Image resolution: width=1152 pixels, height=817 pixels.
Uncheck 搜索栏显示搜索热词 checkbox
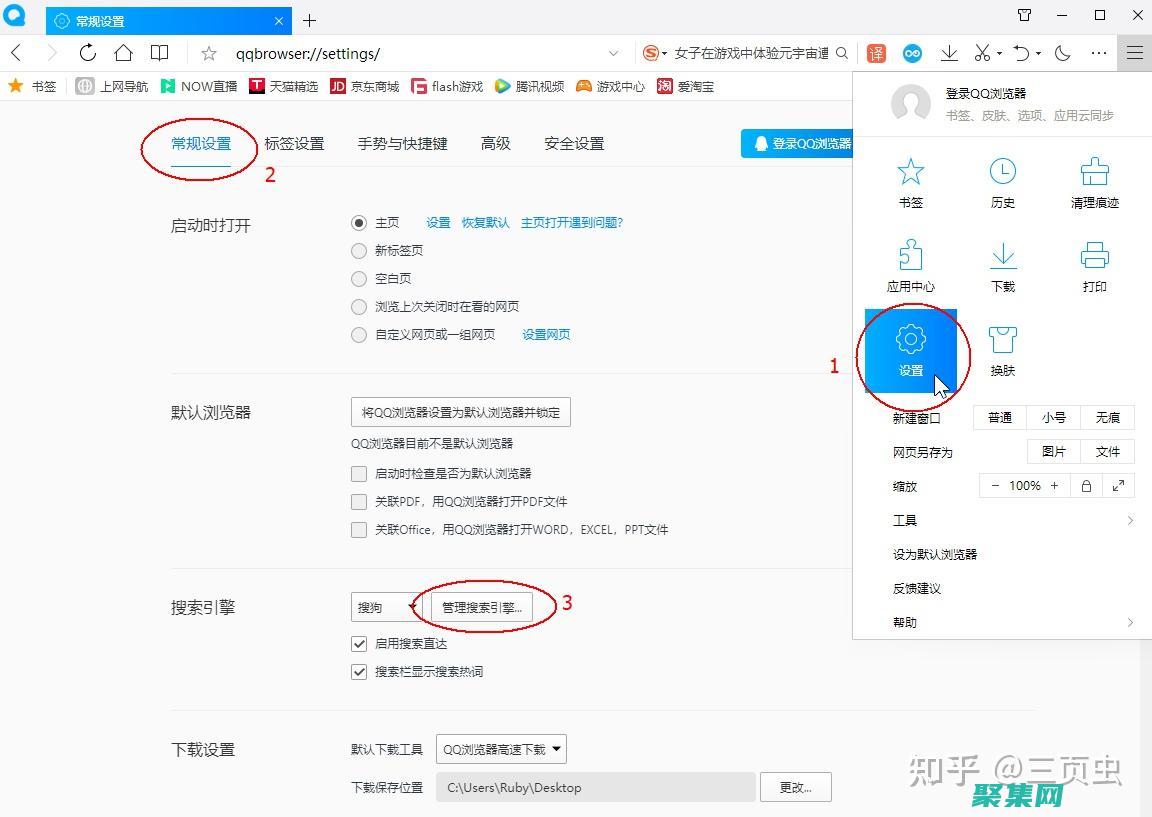coord(359,672)
